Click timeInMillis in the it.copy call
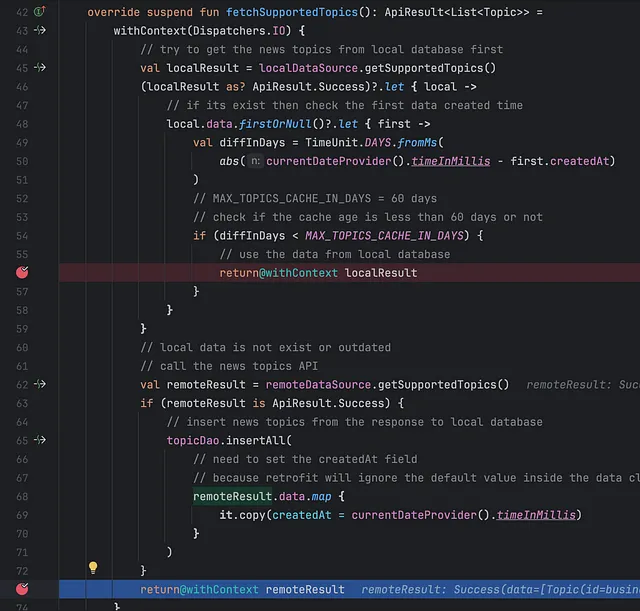640x611 pixels. [538, 515]
